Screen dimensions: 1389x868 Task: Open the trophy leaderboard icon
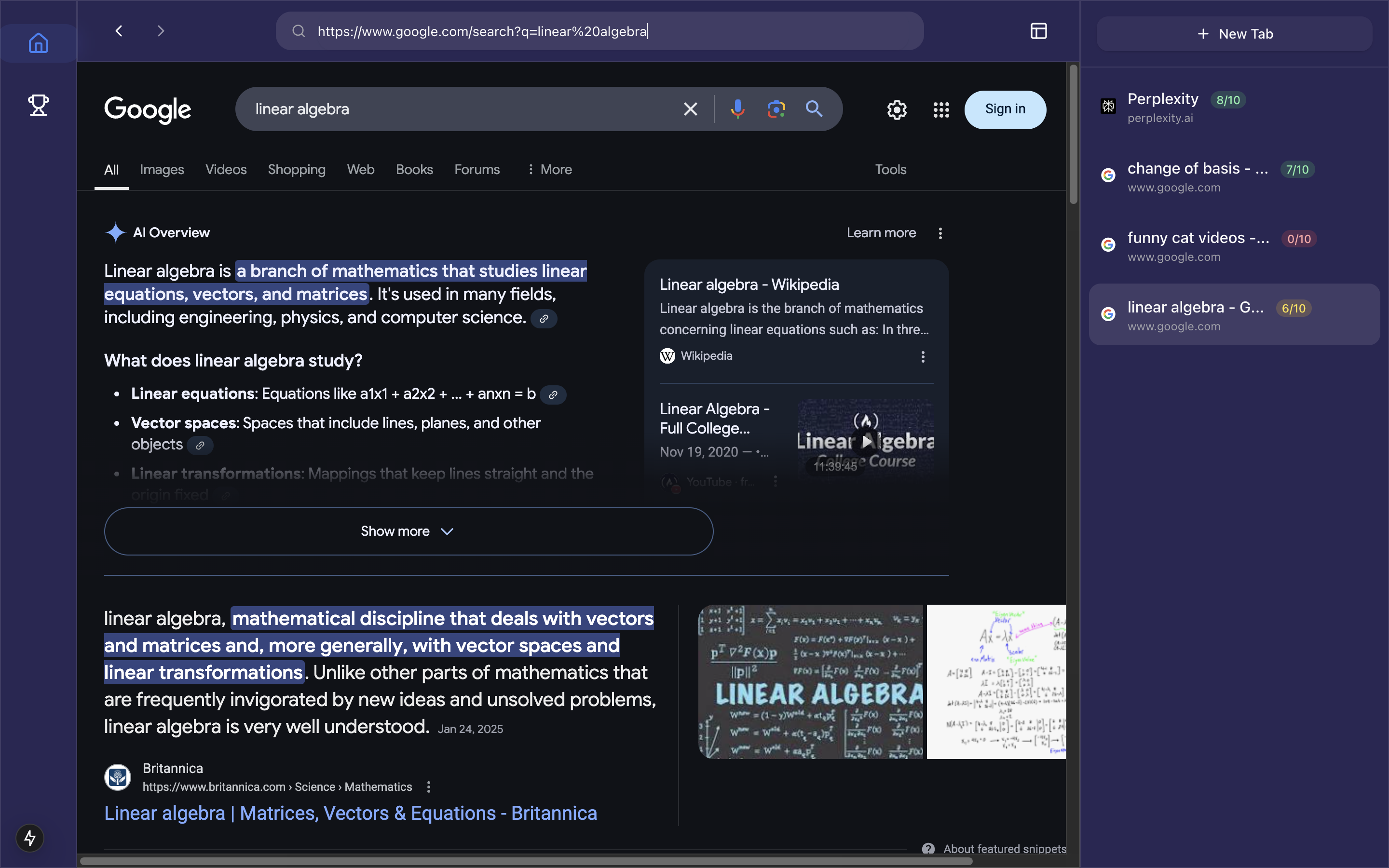(39, 105)
